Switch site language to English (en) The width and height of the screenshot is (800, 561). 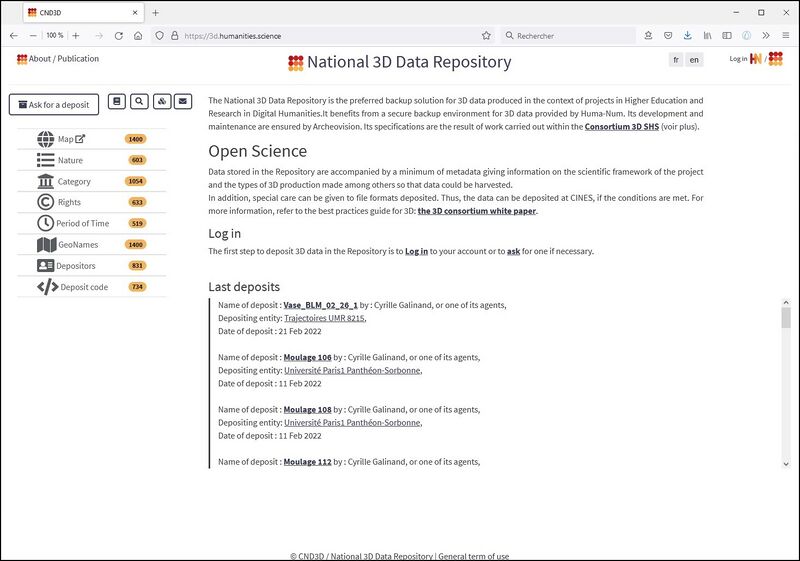click(x=694, y=60)
